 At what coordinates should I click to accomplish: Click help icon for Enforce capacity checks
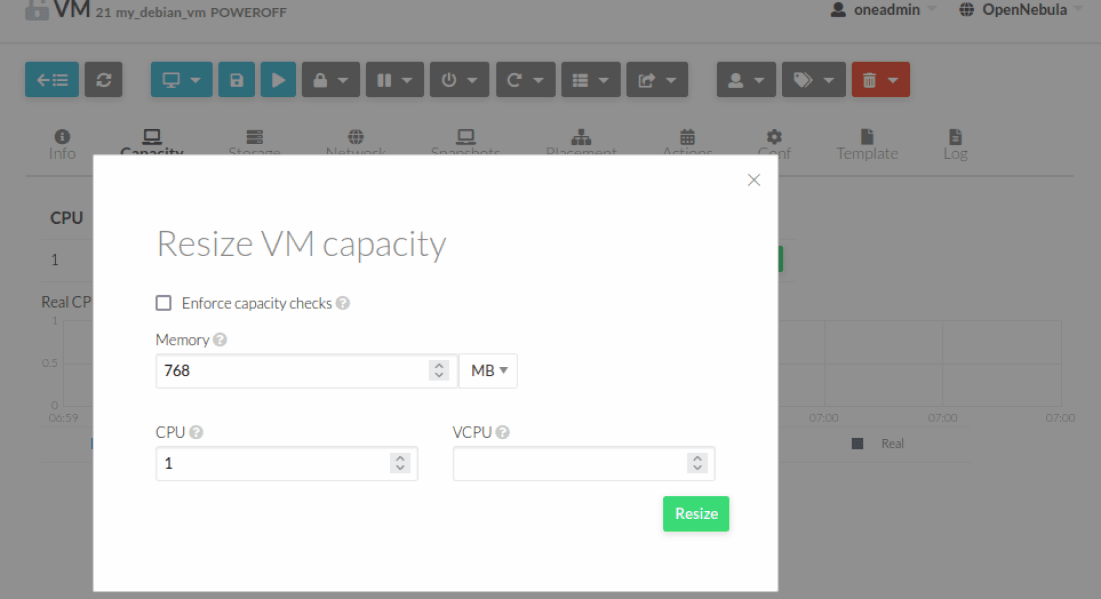343,303
